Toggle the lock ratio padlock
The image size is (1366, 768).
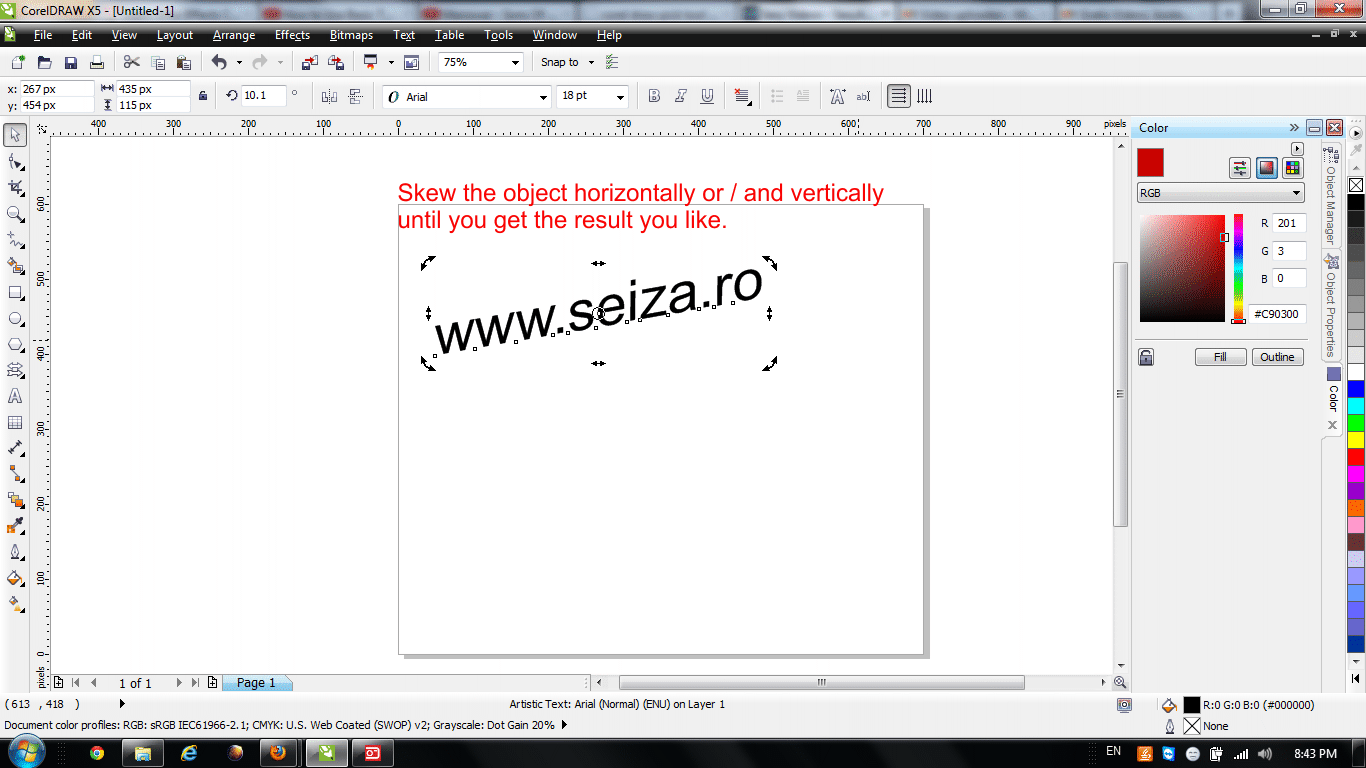[203, 96]
